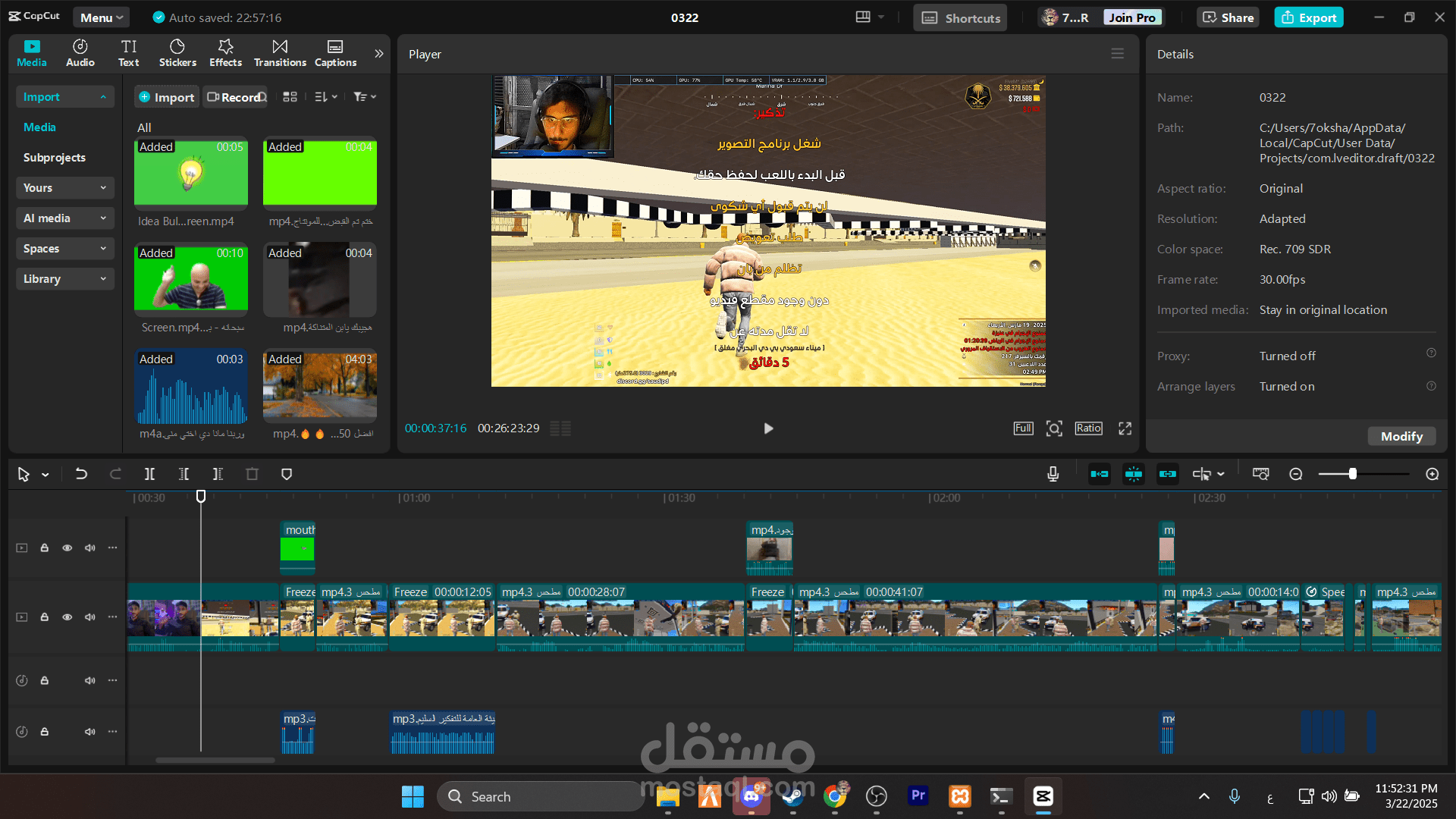Click the Undo arrow in timeline toolbar

[81, 474]
